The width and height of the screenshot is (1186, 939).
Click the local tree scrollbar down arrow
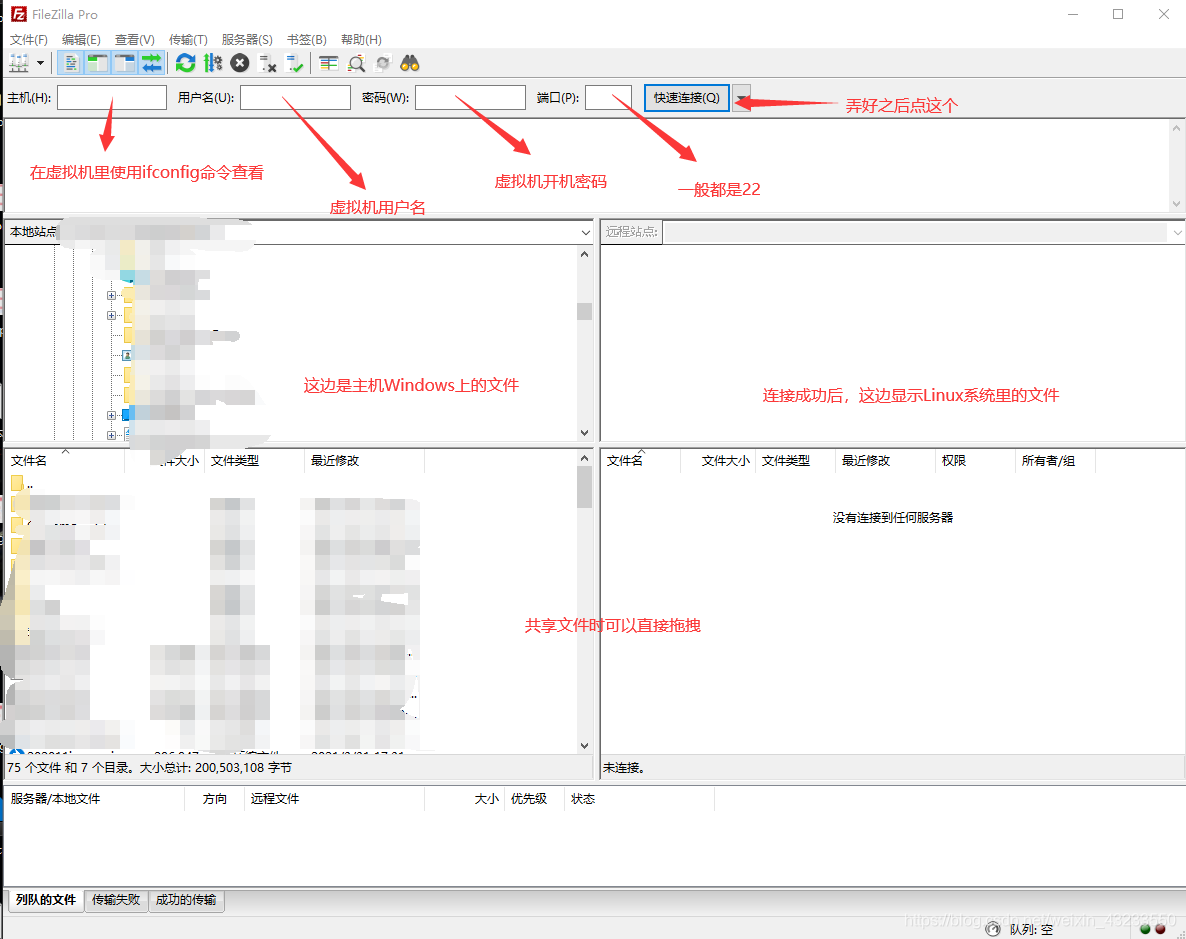(584, 433)
